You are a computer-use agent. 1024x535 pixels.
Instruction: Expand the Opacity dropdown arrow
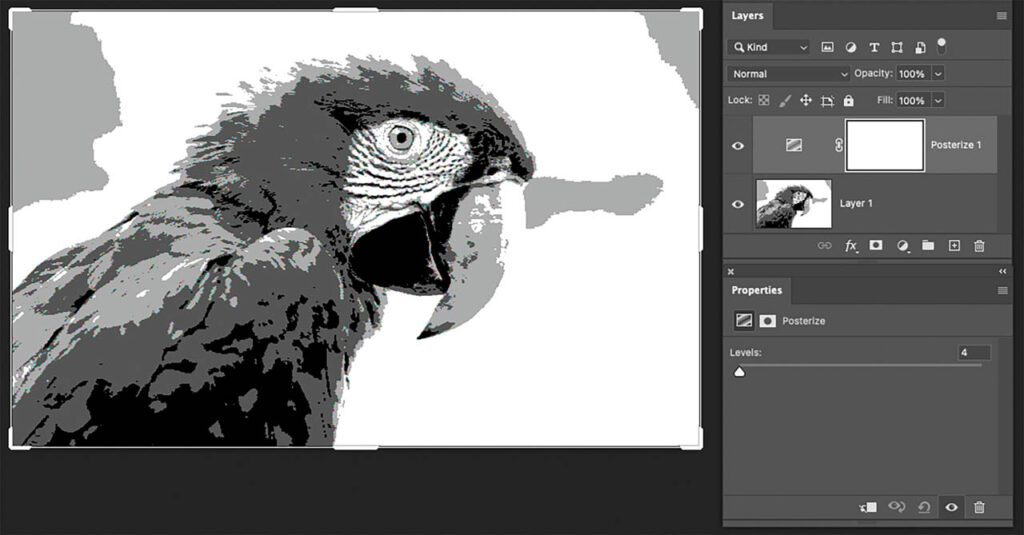[x=938, y=74]
